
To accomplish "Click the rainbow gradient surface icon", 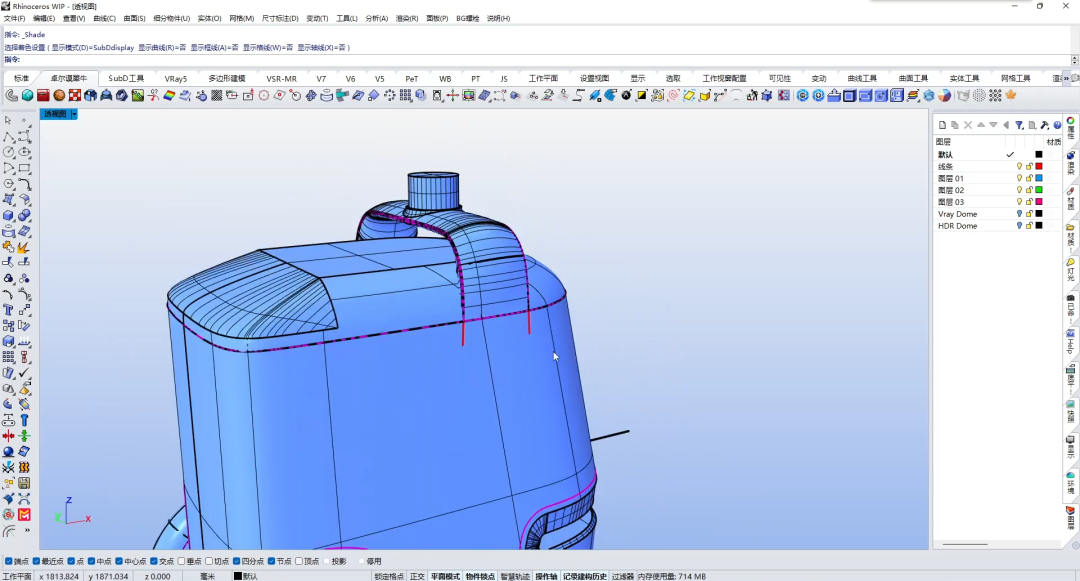I will [169, 96].
